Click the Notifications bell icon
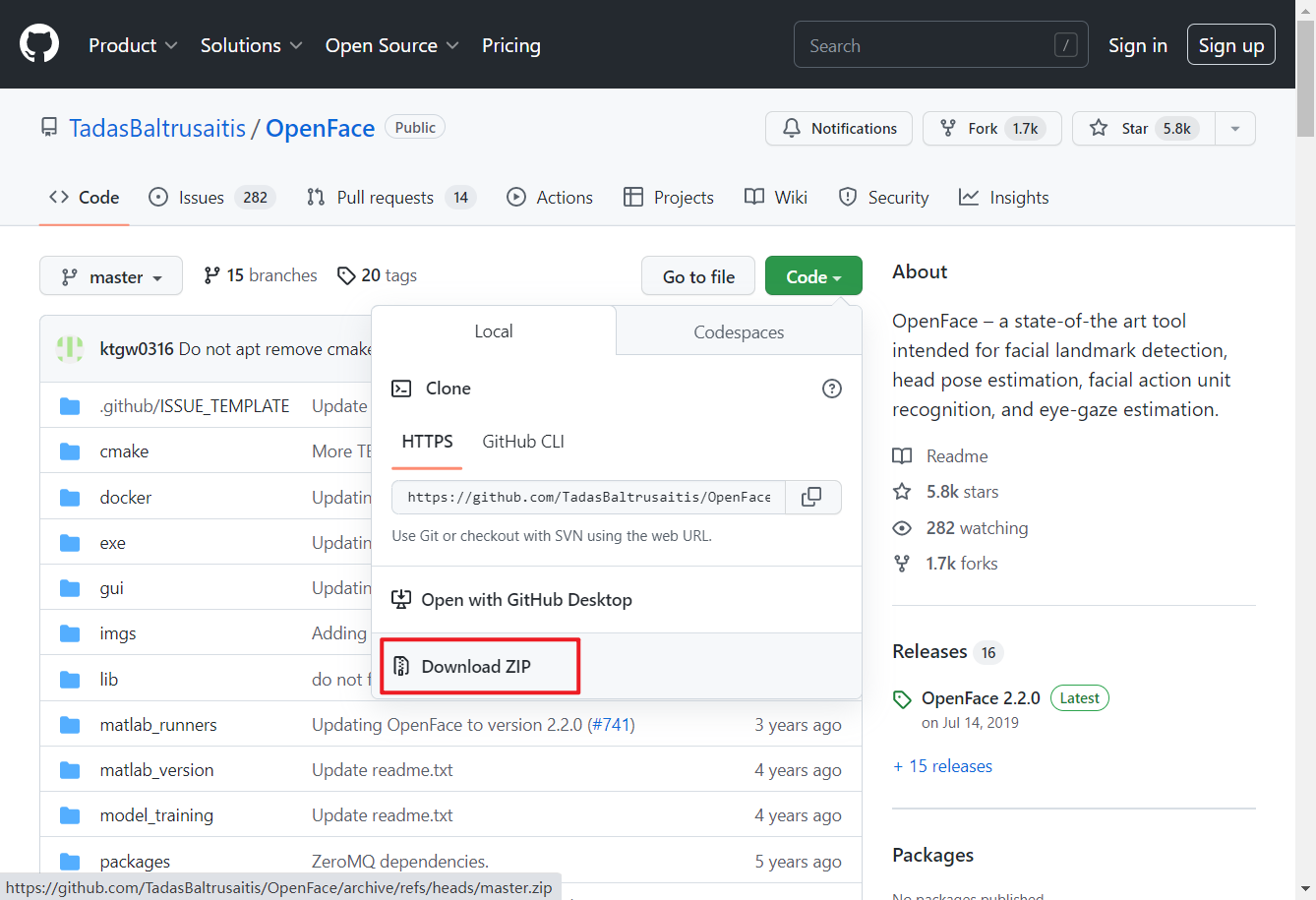The height and width of the screenshot is (900, 1316). (792, 128)
